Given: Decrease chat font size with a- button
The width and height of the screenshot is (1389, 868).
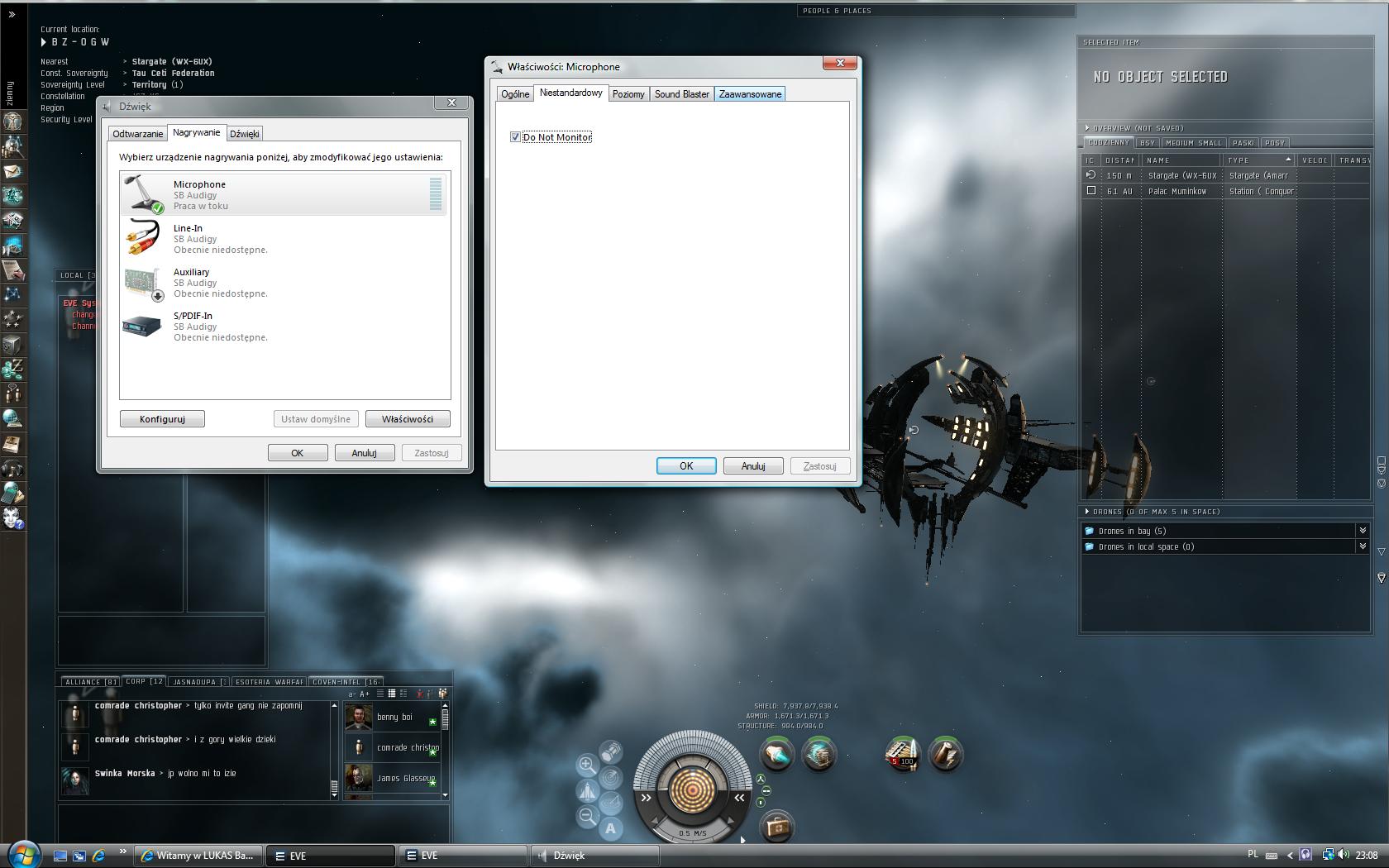Looking at the screenshot, I should click(x=353, y=694).
